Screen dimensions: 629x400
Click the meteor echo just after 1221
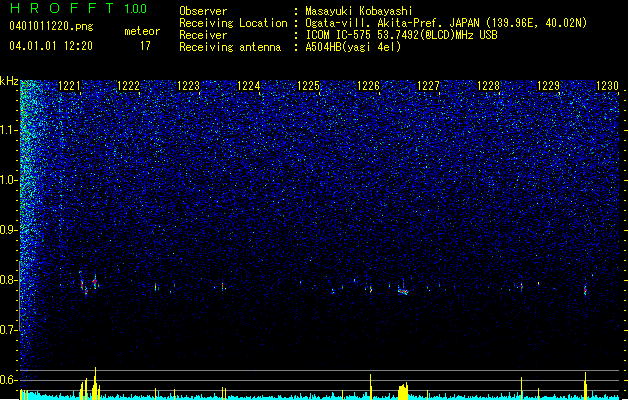click(x=83, y=284)
